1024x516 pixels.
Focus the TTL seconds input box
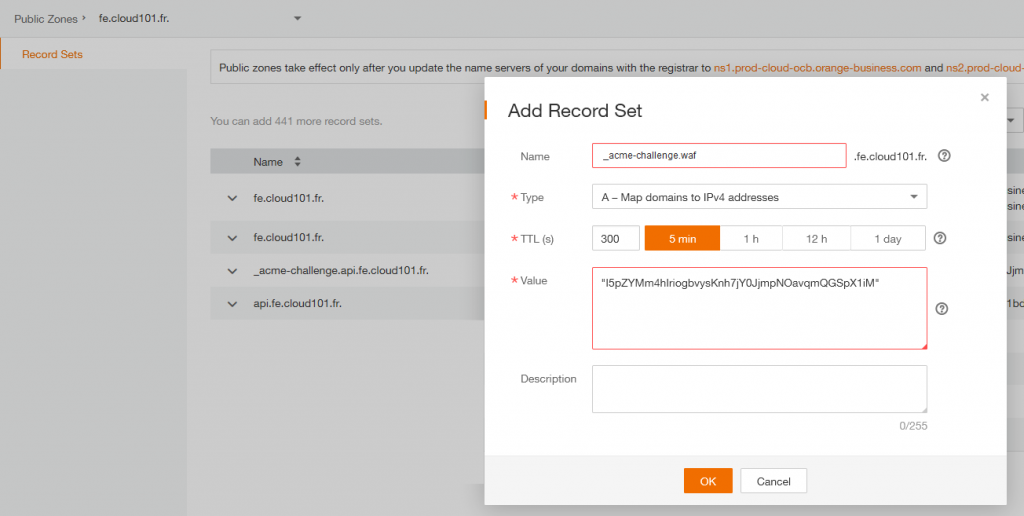click(616, 238)
